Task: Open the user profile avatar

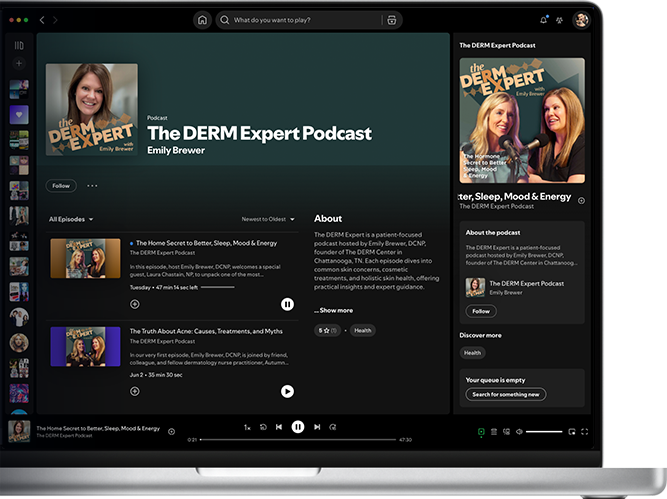Action: (x=581, y=20)
